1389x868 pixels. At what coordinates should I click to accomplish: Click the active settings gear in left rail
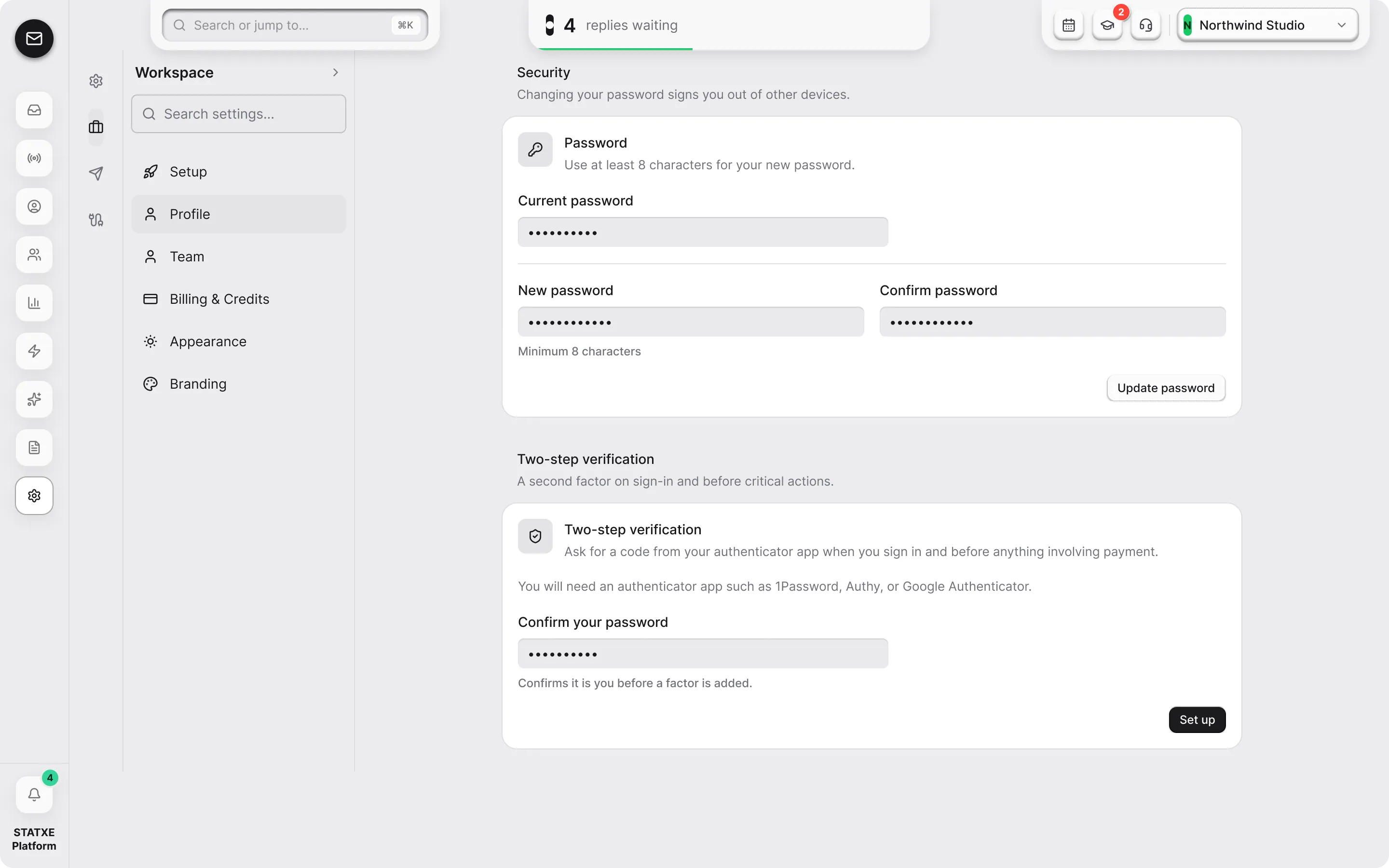(x=34, y=495)
